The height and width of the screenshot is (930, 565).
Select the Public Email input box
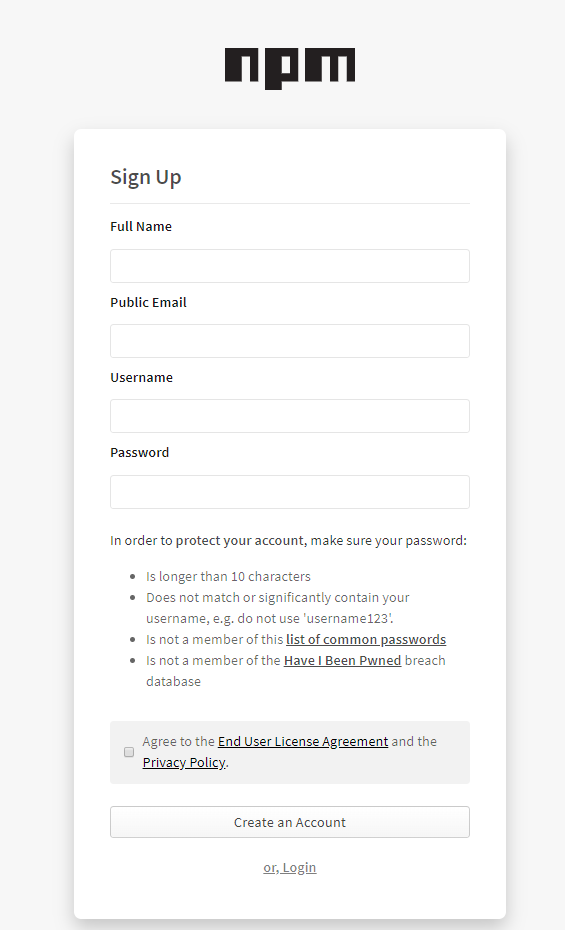pos(289,341)
